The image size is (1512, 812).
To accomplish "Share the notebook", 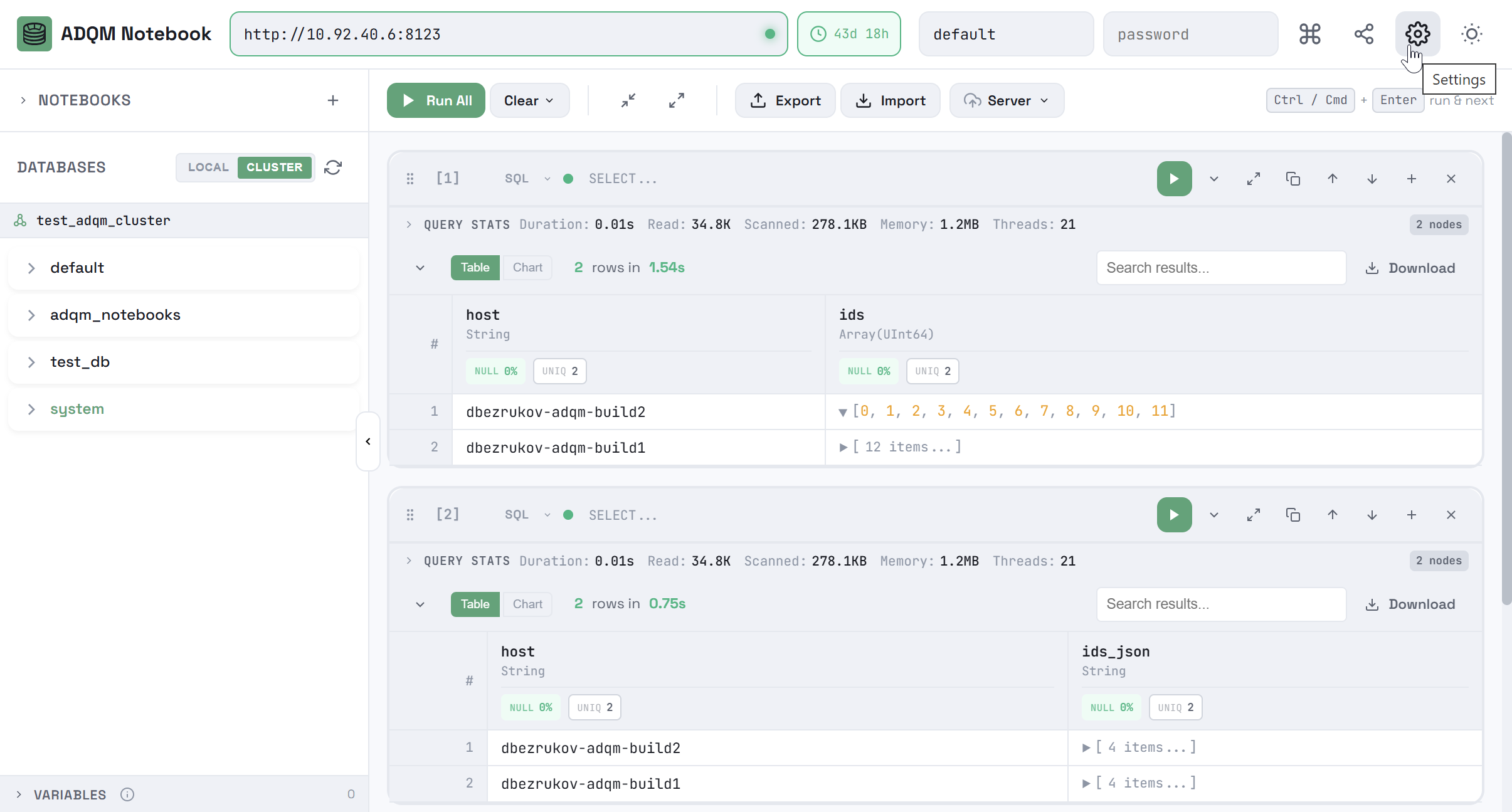I will coord(1364,34).
